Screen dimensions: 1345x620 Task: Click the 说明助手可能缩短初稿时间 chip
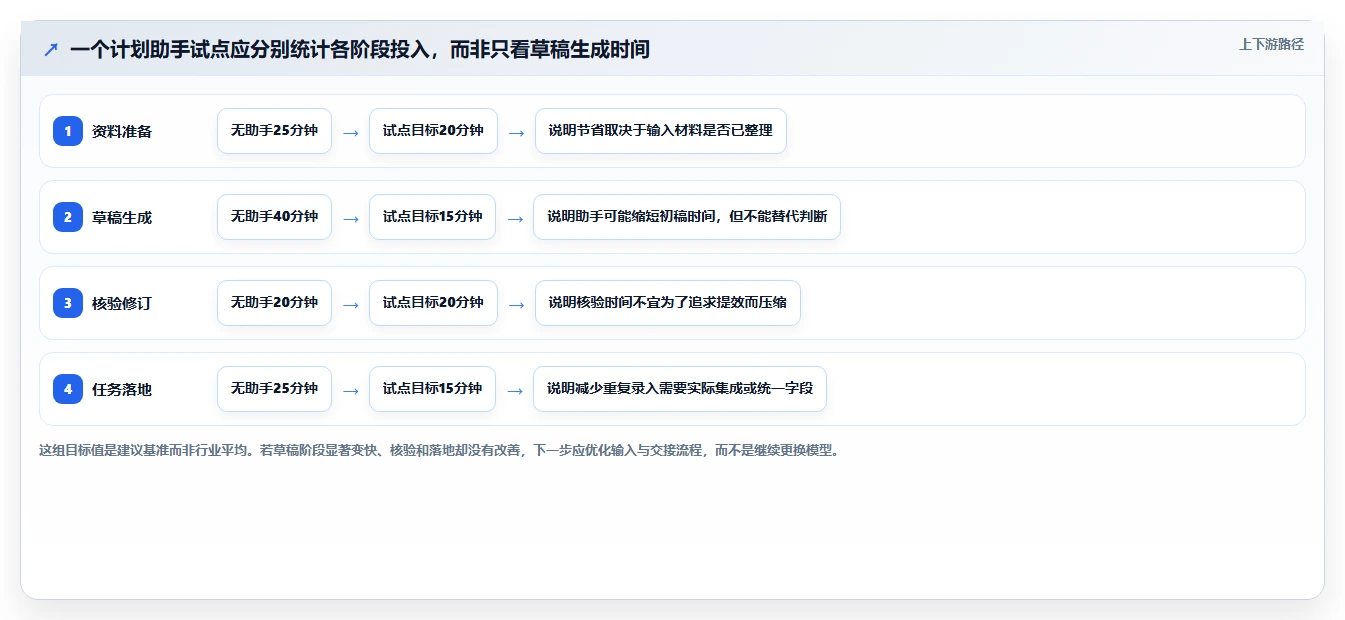pyautogui.click(x=687, y=217)
